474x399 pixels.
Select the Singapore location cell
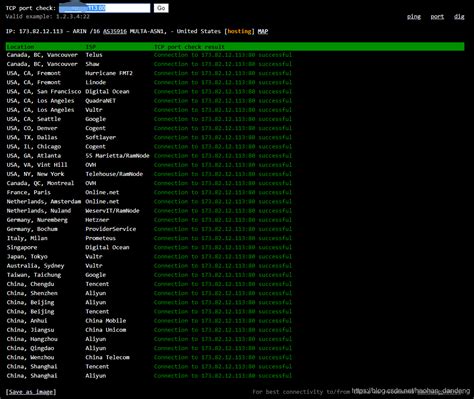coord(22,247)
